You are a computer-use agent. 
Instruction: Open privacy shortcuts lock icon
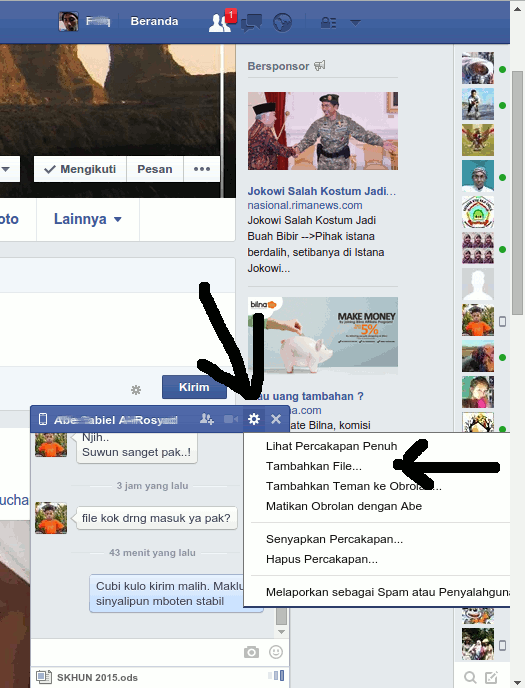[328, 22]
